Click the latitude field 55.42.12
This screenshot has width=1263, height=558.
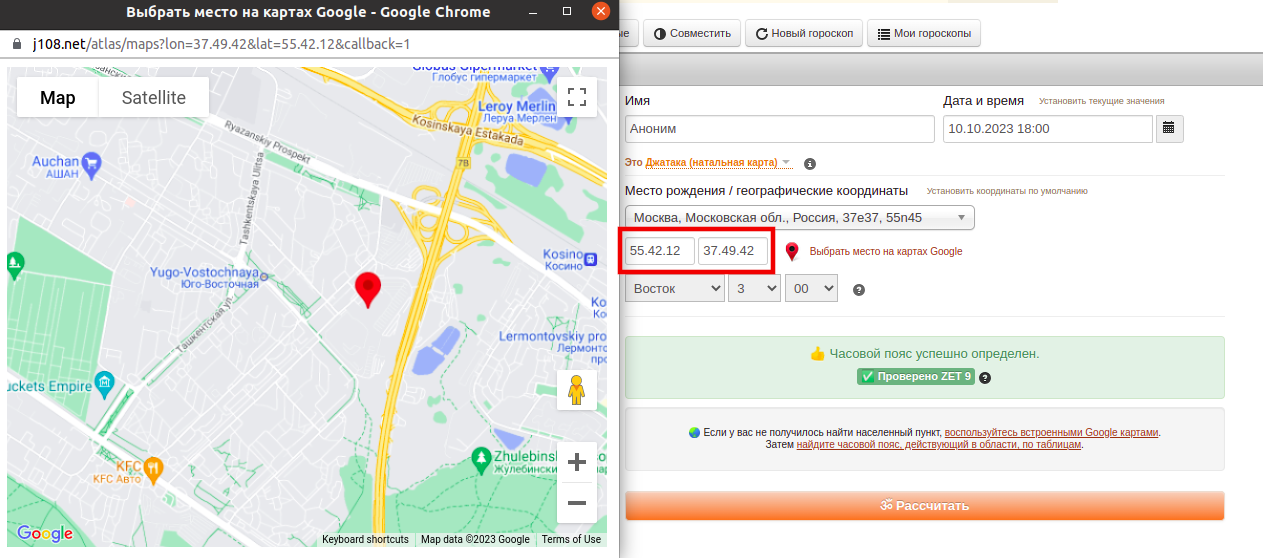660,251
